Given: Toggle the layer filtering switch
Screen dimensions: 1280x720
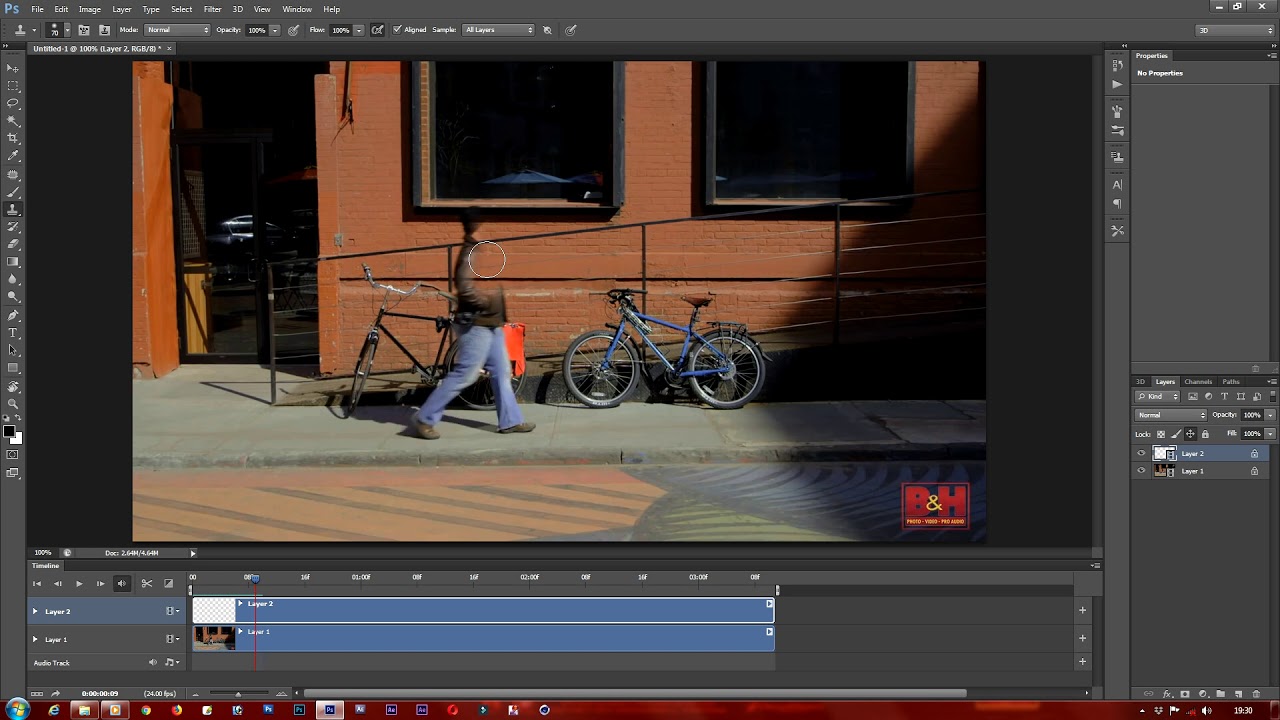Looking at the screenshot, I should (x=1271, y=397).
